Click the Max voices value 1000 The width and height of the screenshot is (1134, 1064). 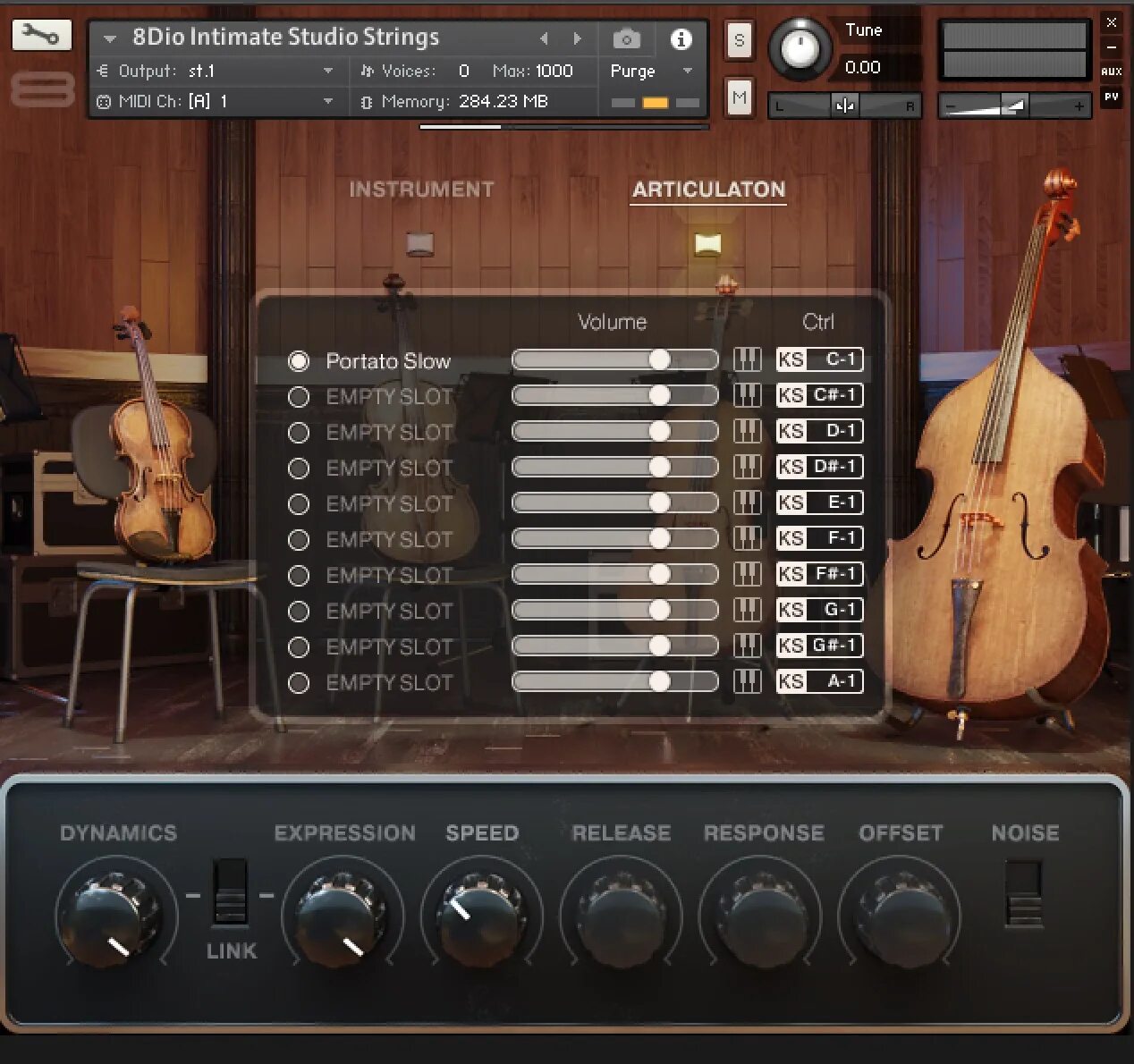coord(554,71)
